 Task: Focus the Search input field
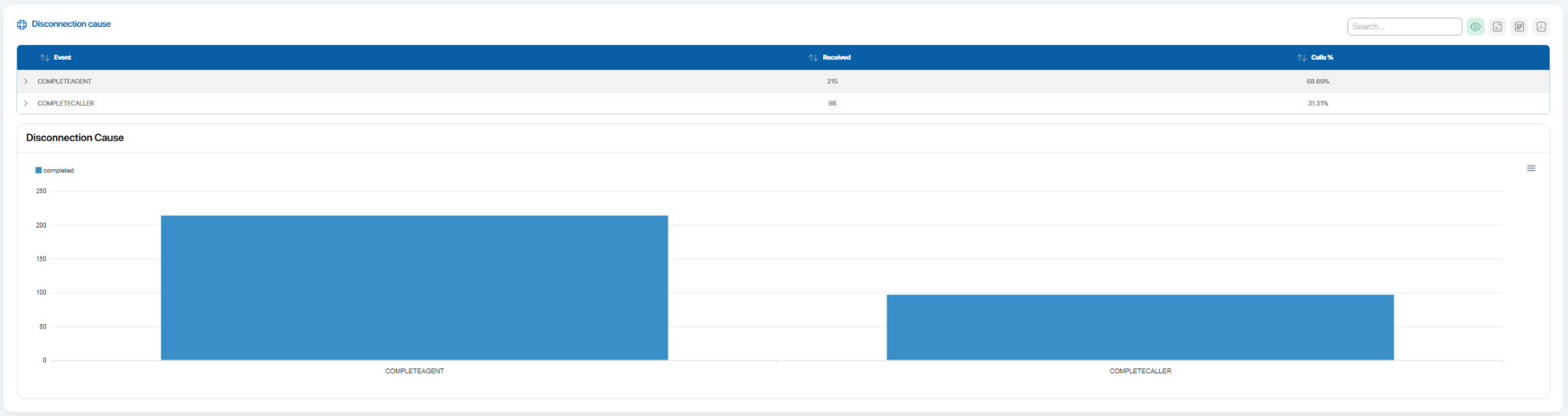1404,27
